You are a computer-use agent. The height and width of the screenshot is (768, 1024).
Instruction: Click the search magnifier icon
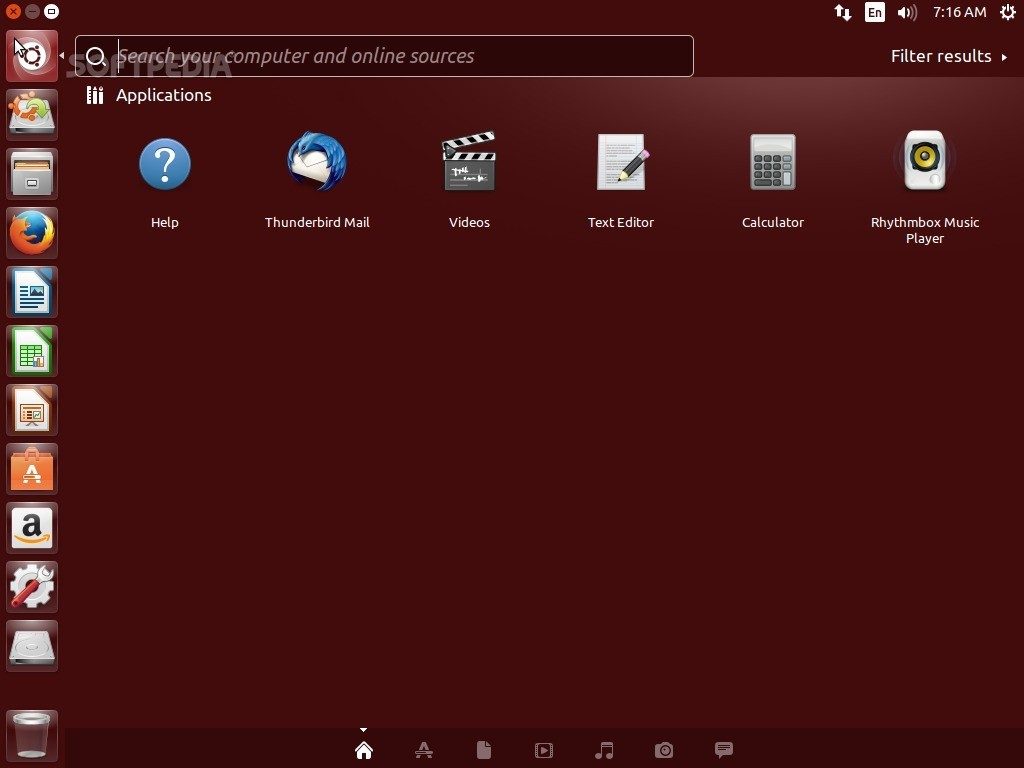(x=96, y=57)
